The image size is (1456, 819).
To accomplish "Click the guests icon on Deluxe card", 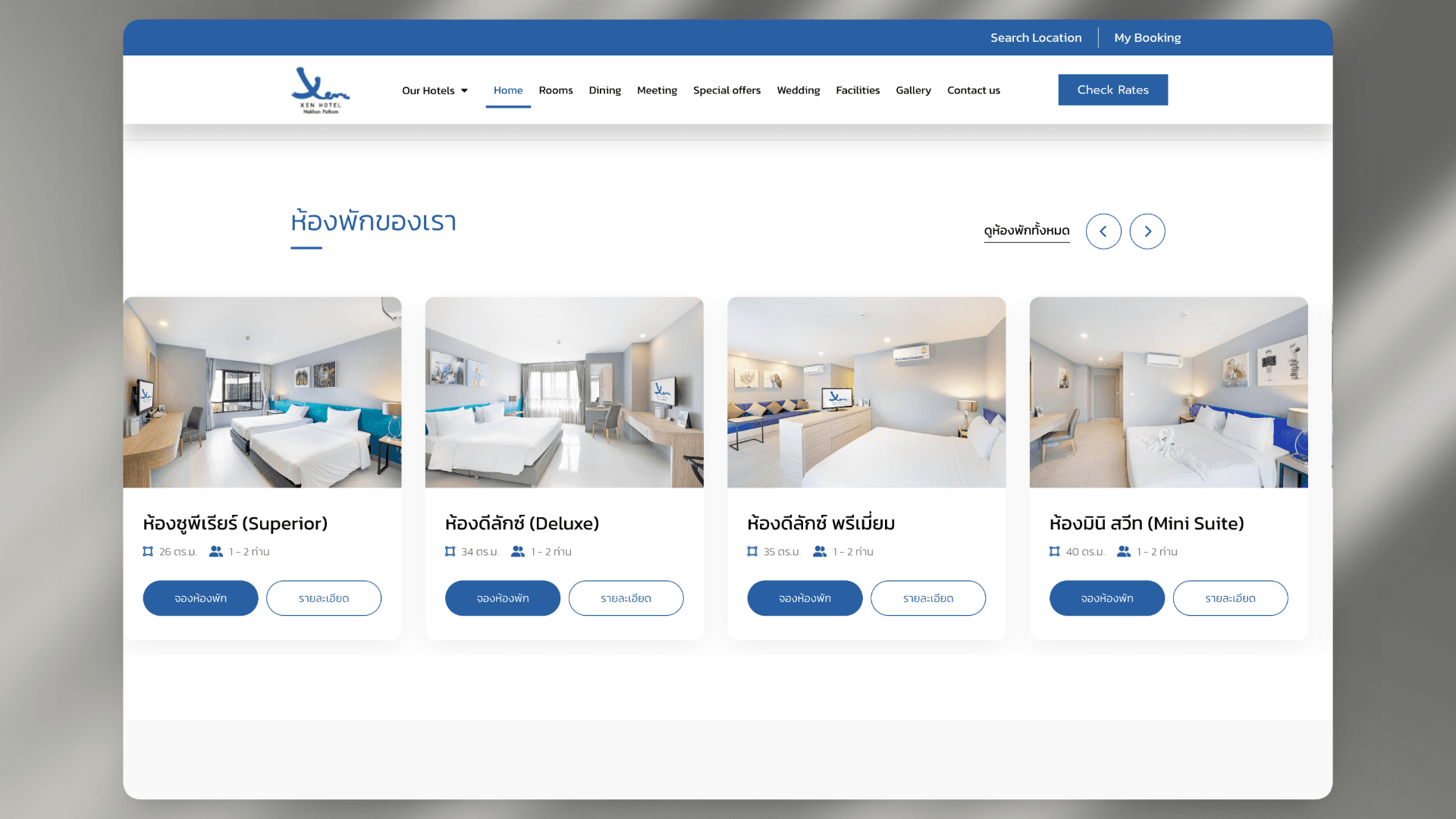I will coord(518,551).
